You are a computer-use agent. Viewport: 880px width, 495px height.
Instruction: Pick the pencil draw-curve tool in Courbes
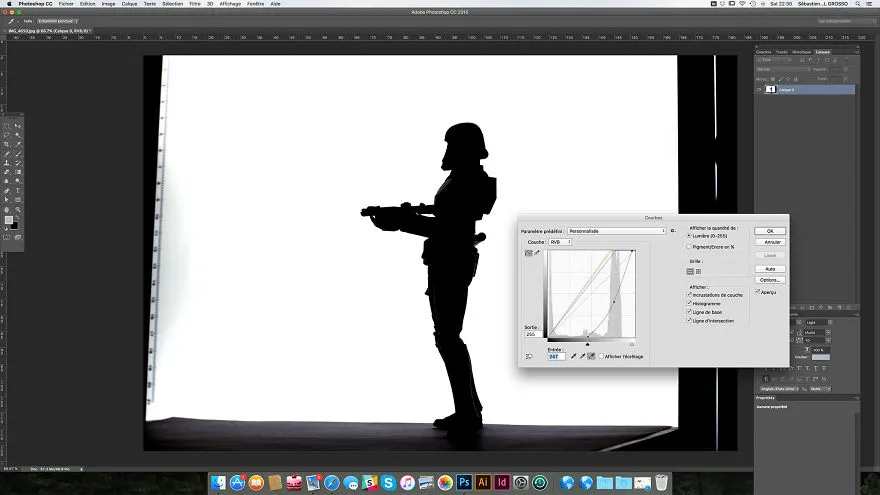[537, 253]
